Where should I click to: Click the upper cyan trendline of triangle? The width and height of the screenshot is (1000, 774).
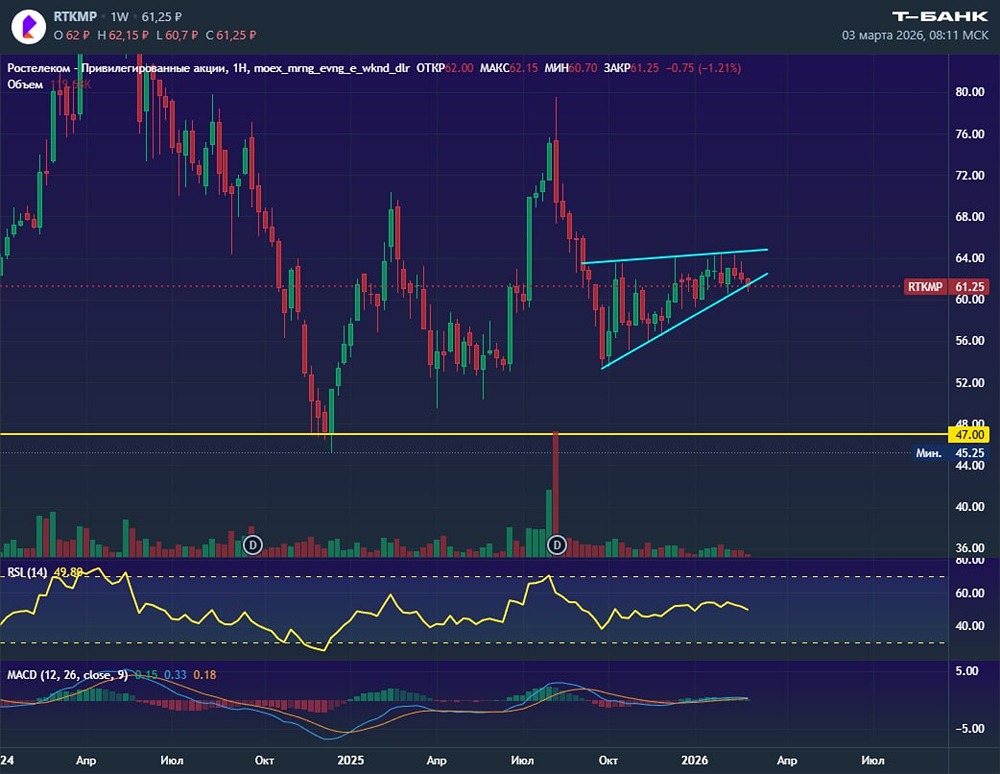coord(675,256)
